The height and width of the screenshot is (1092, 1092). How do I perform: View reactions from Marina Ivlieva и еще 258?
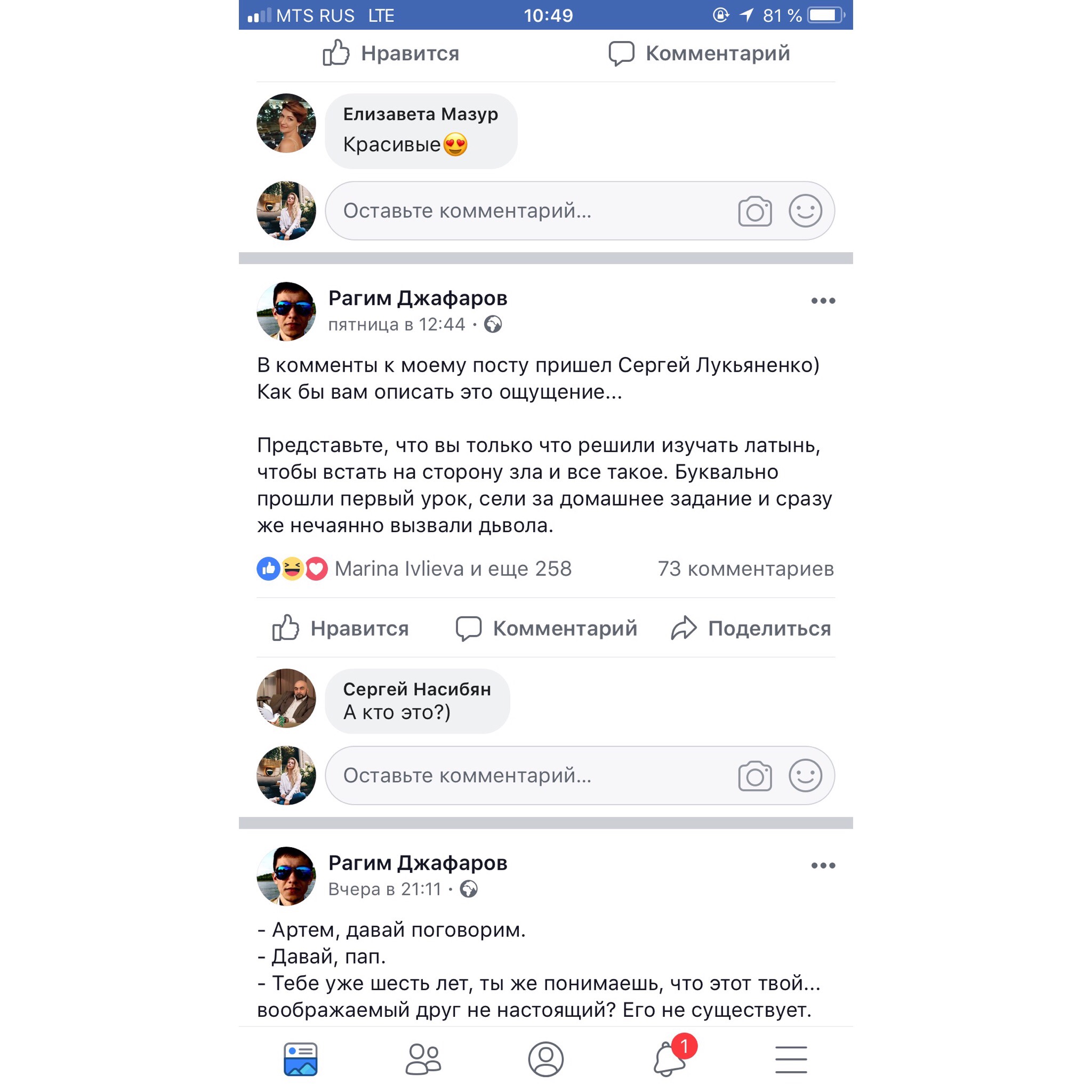[x=414, y=568]
